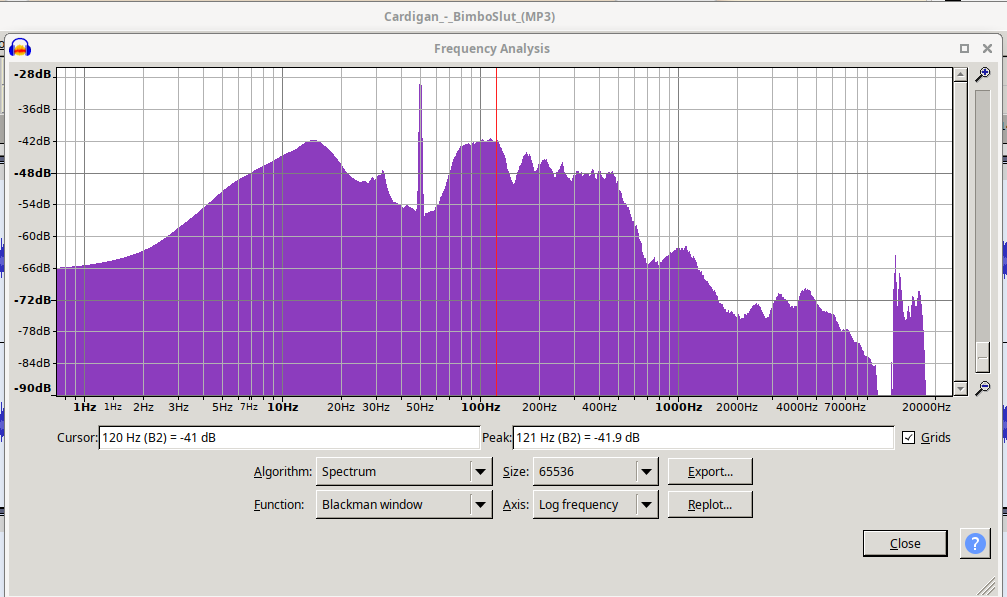
Task: Click the zoom-in magnifier beside the spectrum
Action: pos(983,75)
